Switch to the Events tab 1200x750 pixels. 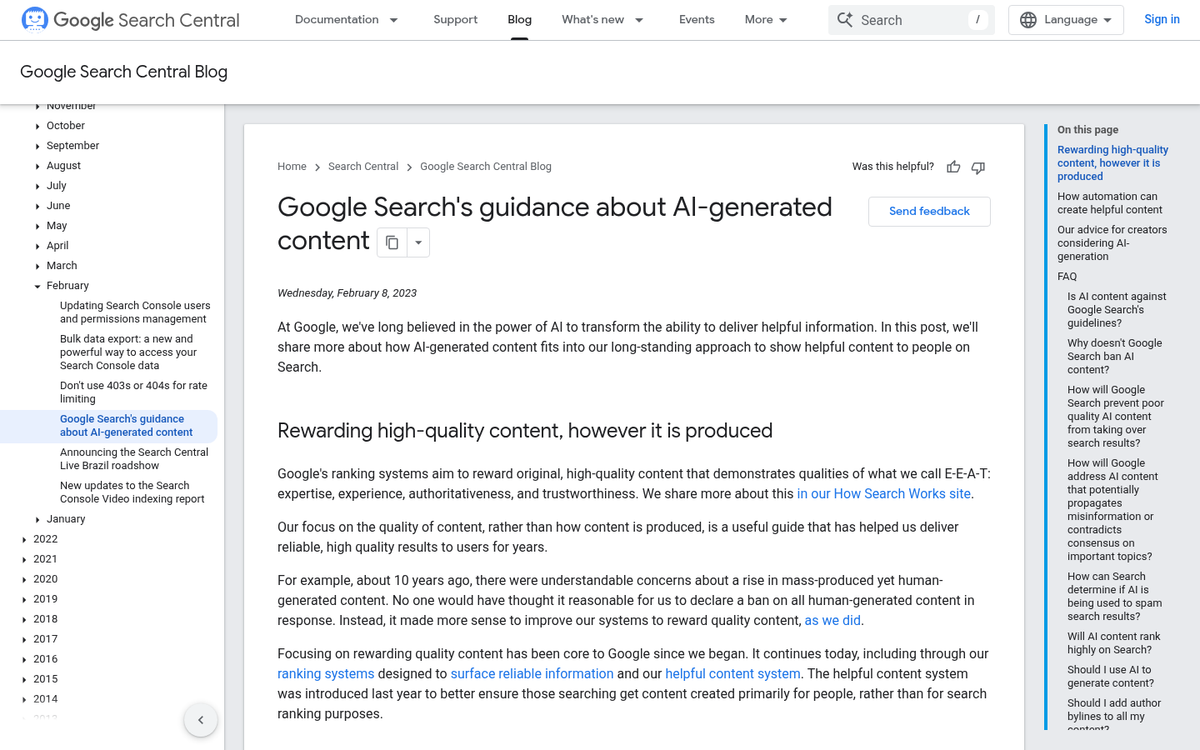[696, 20]
